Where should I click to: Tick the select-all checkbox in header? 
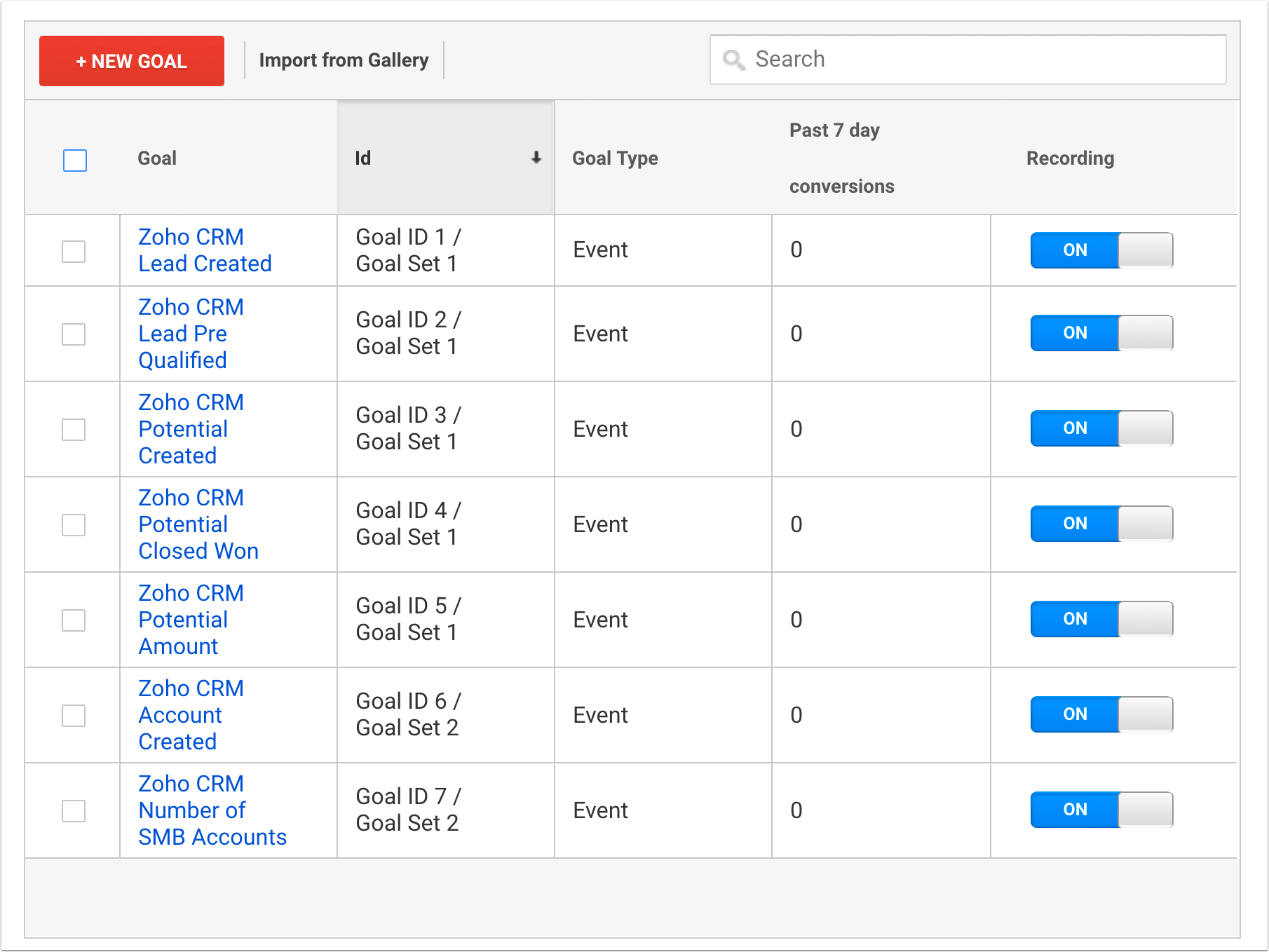click(75, 161)
